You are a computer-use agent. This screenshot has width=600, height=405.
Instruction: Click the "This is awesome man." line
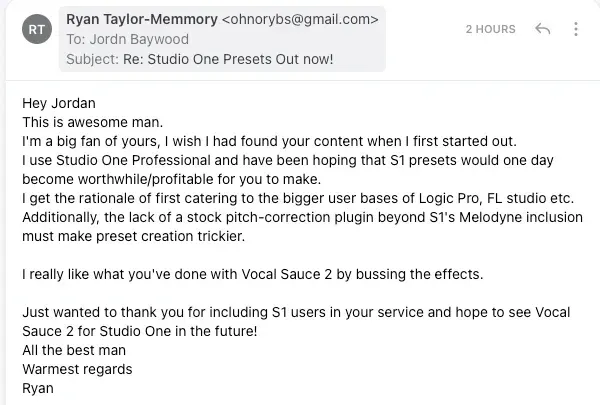[93, 122]
